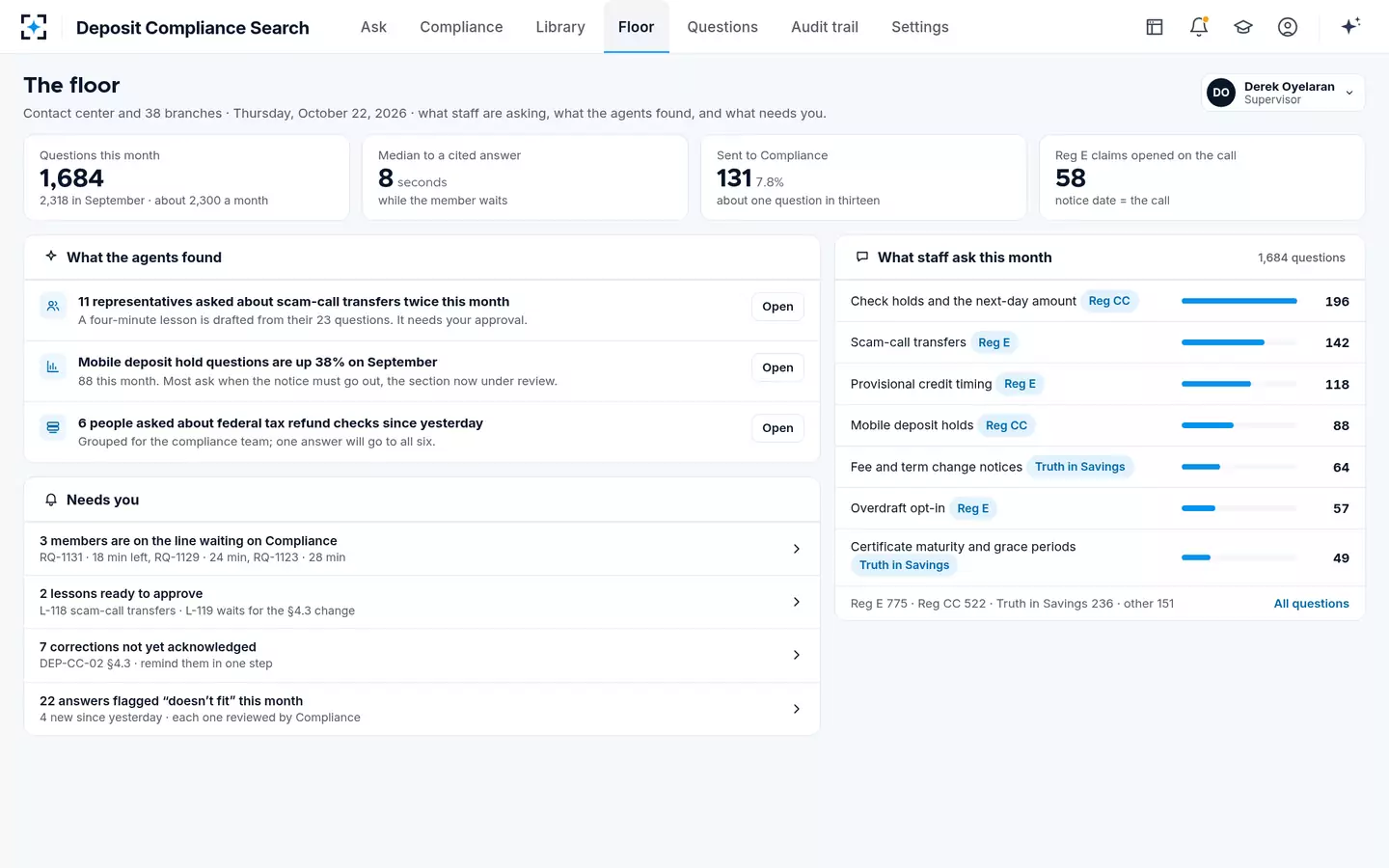The width and height of the screenshot is (1389, 868).
Task: Click the Reg CC tag on Mobile deposit holds
Action: 1006,425
